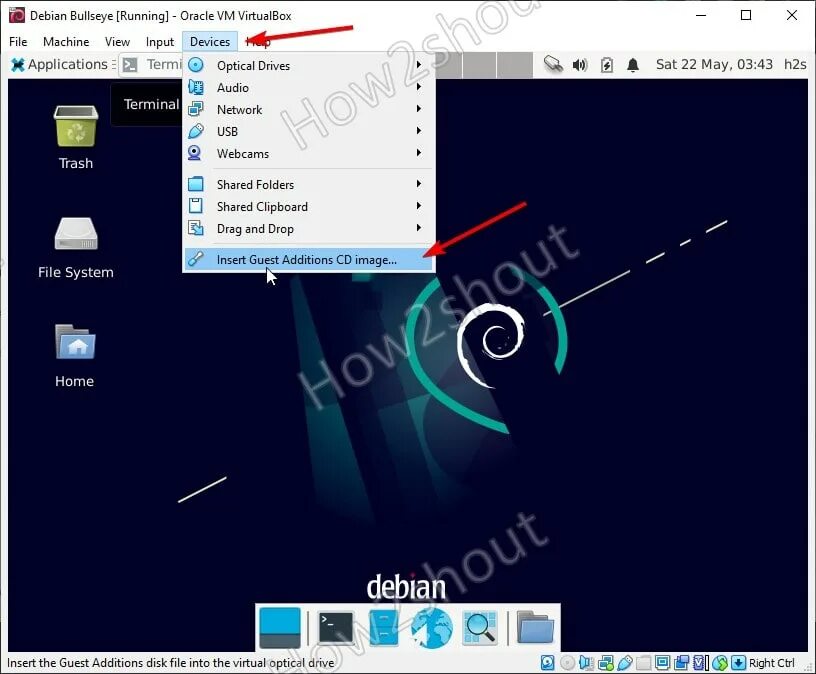Image resolution: width=816 pixels, height=674 pixels.
Task: Open the File Manager dock icon
Action: click(x=384, y=628)
